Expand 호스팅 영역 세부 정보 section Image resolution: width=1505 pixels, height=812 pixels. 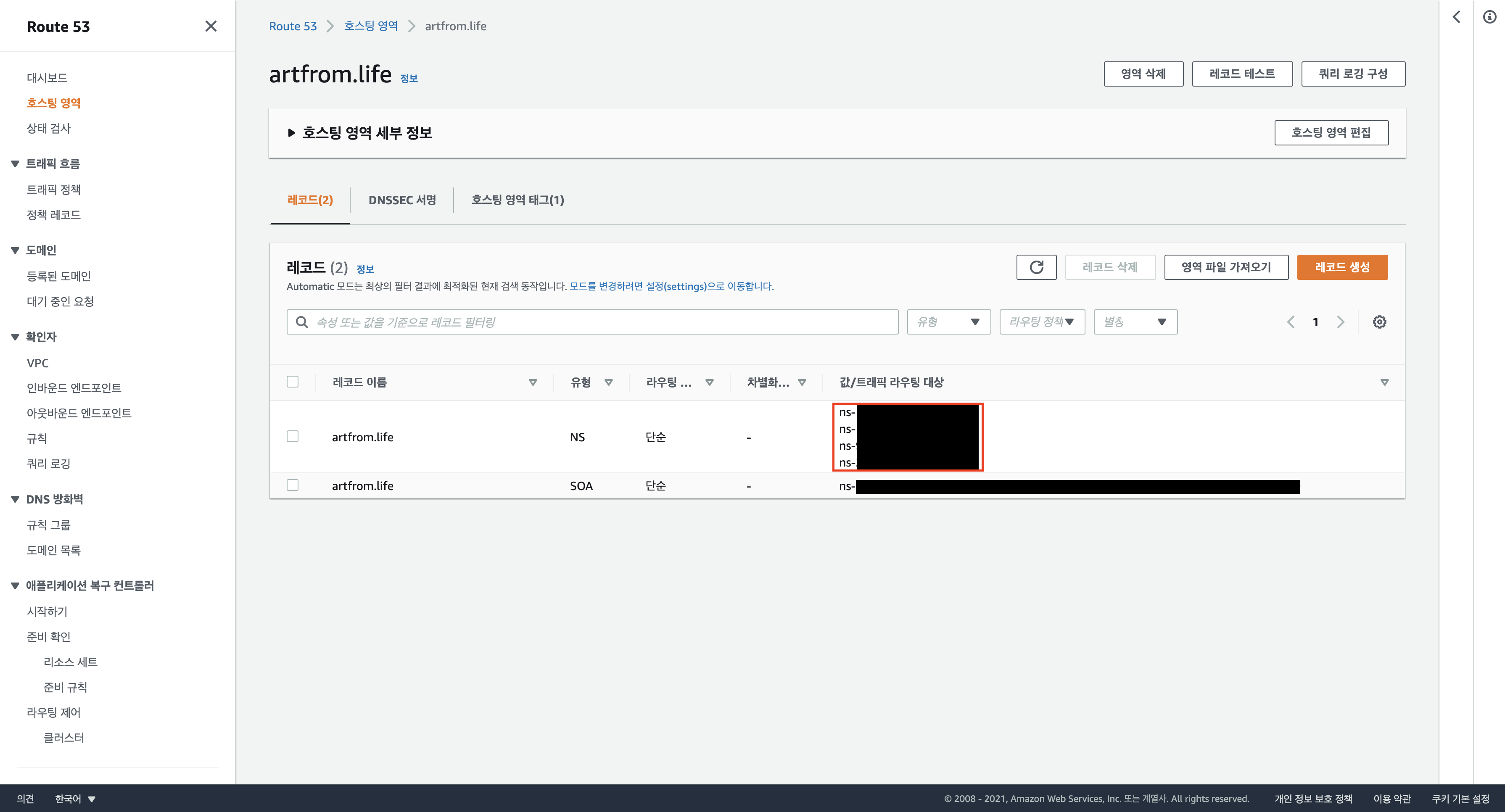[291, 133]
